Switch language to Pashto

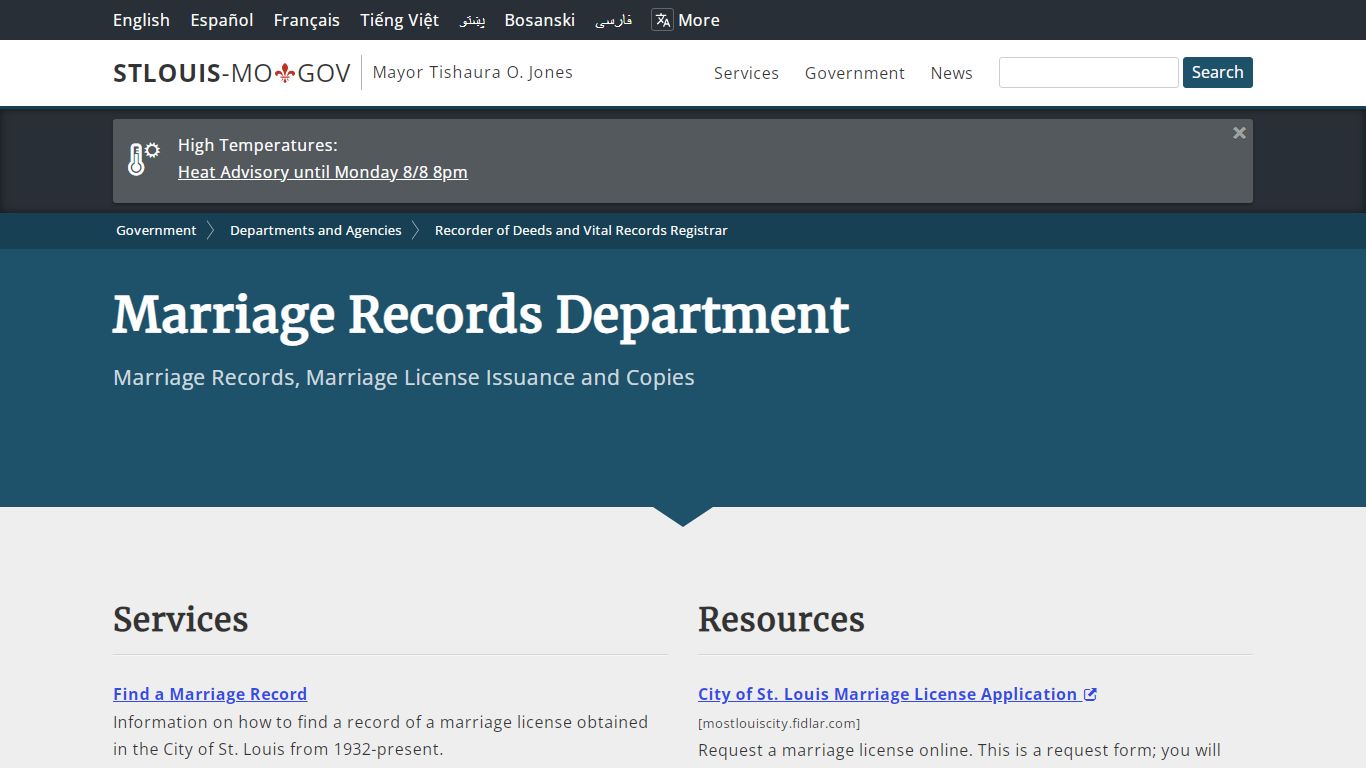click(472, 20)
